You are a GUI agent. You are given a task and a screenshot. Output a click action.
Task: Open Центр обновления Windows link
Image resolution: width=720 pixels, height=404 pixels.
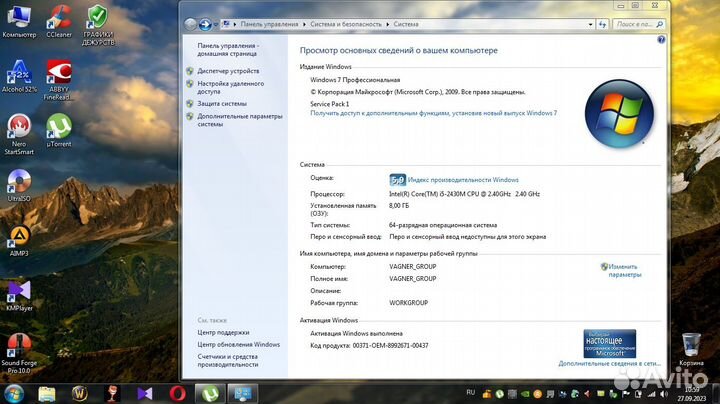point(238,344)
